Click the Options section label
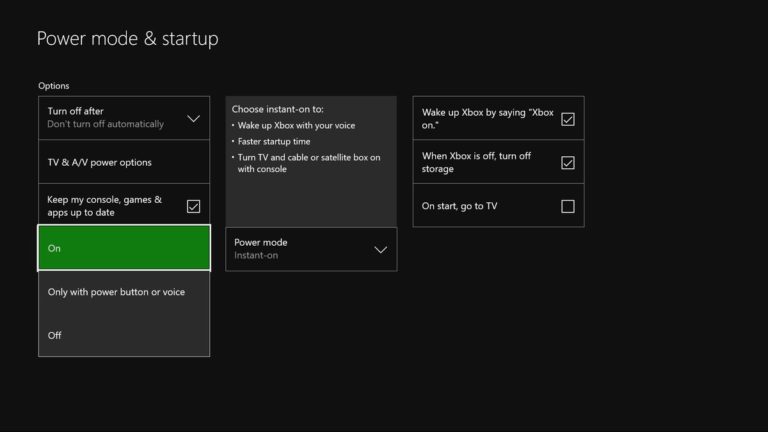The image size is (768, 432). pos(54,86)
